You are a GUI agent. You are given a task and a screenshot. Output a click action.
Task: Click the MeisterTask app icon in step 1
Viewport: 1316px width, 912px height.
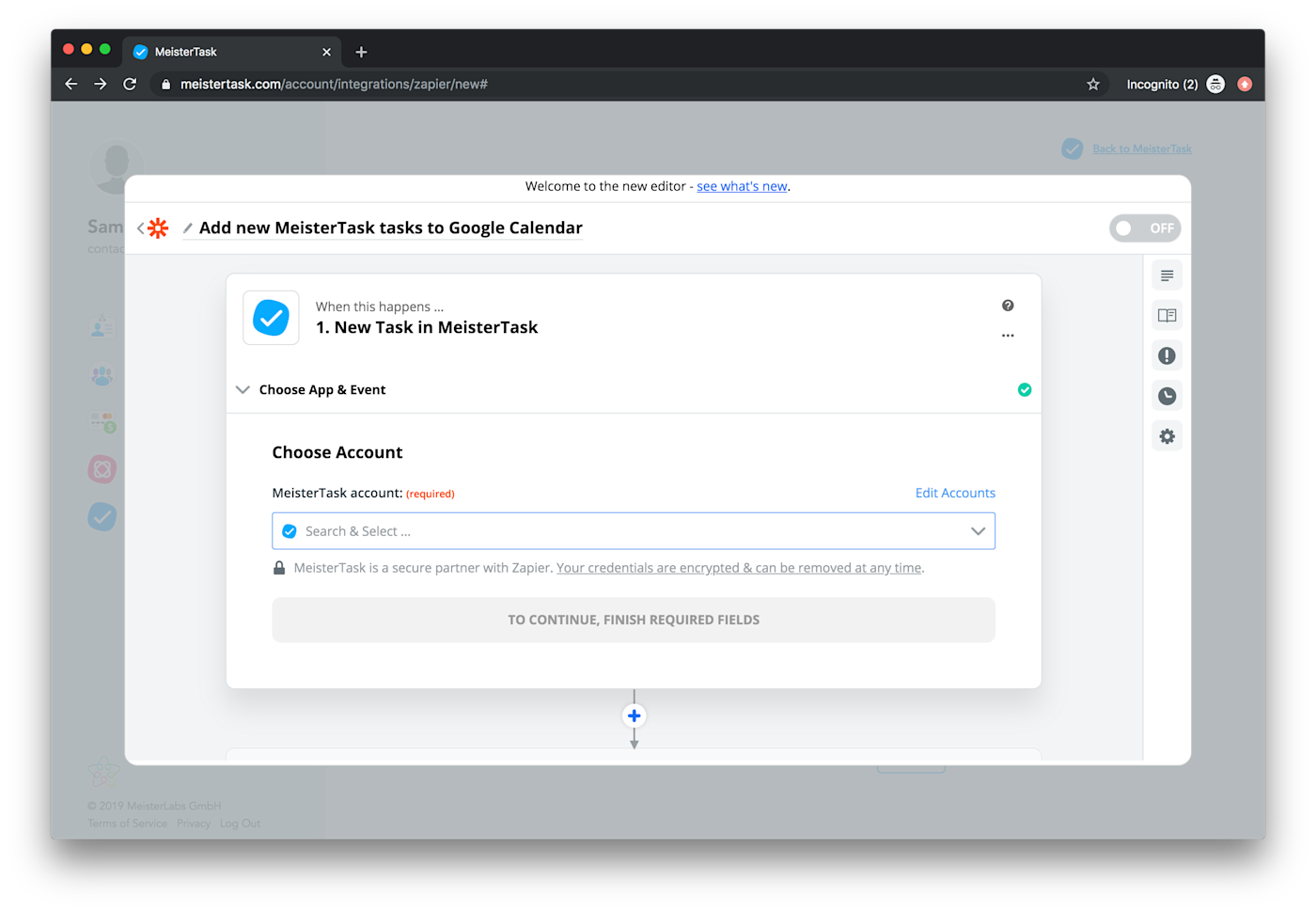271,318
